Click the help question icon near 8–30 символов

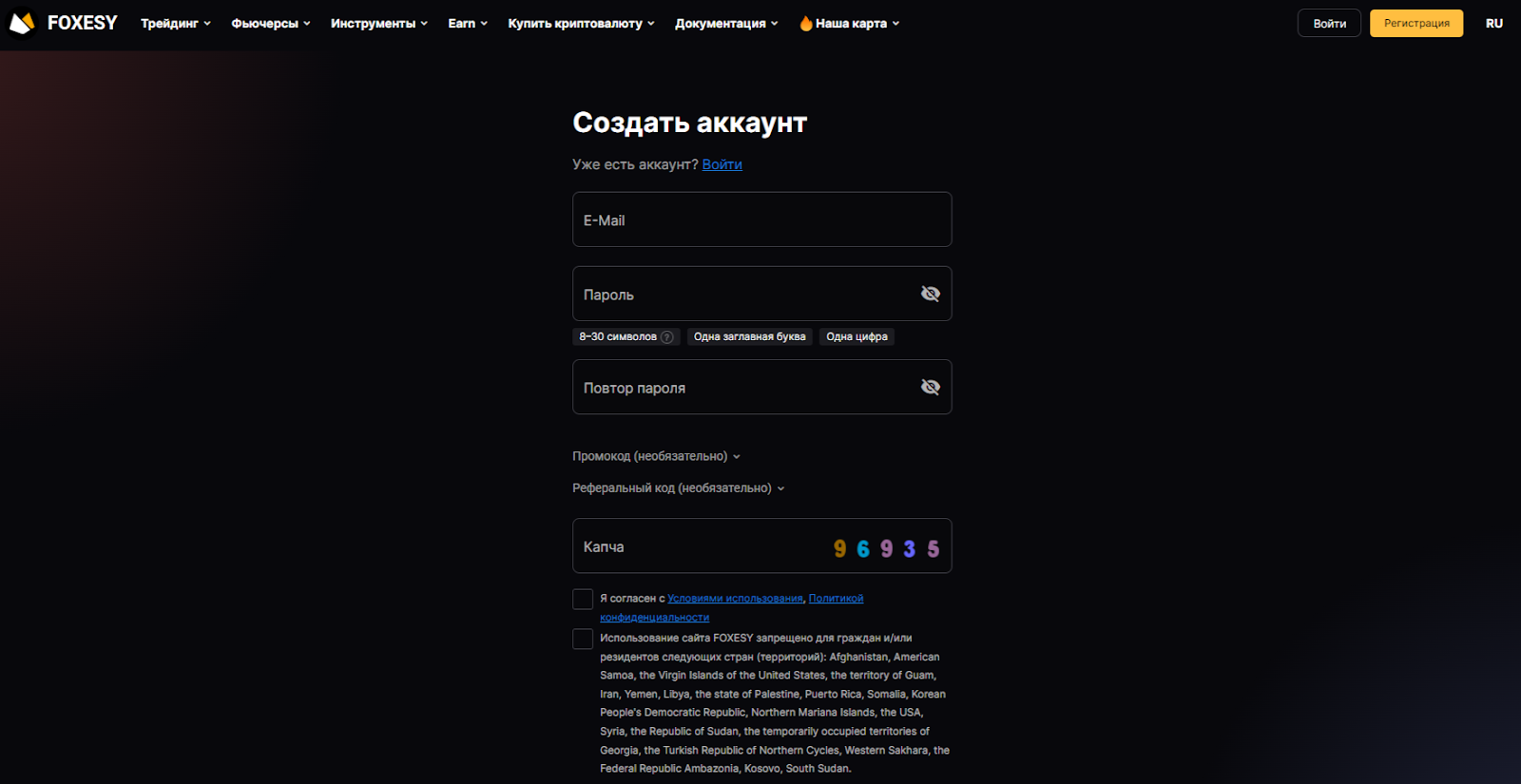[667, 337]
